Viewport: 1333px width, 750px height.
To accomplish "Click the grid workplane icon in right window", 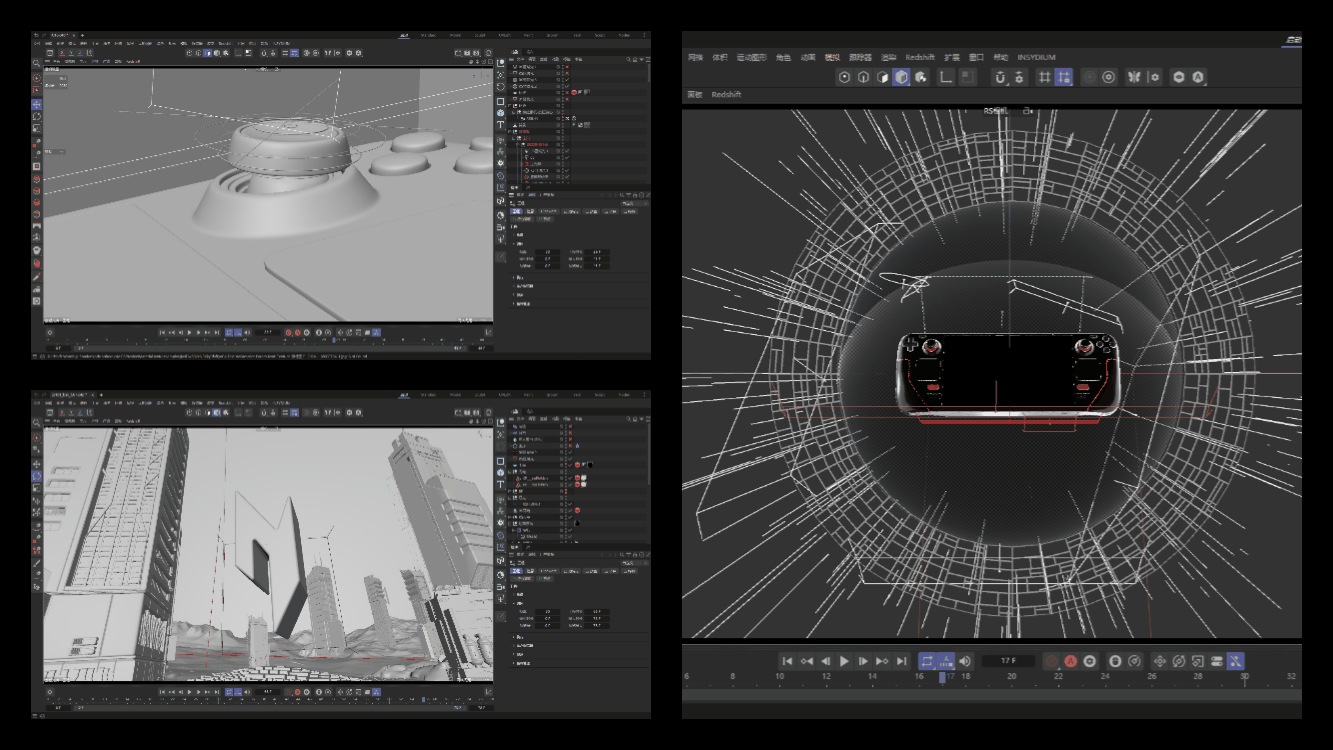I will tap(1044, 77).
